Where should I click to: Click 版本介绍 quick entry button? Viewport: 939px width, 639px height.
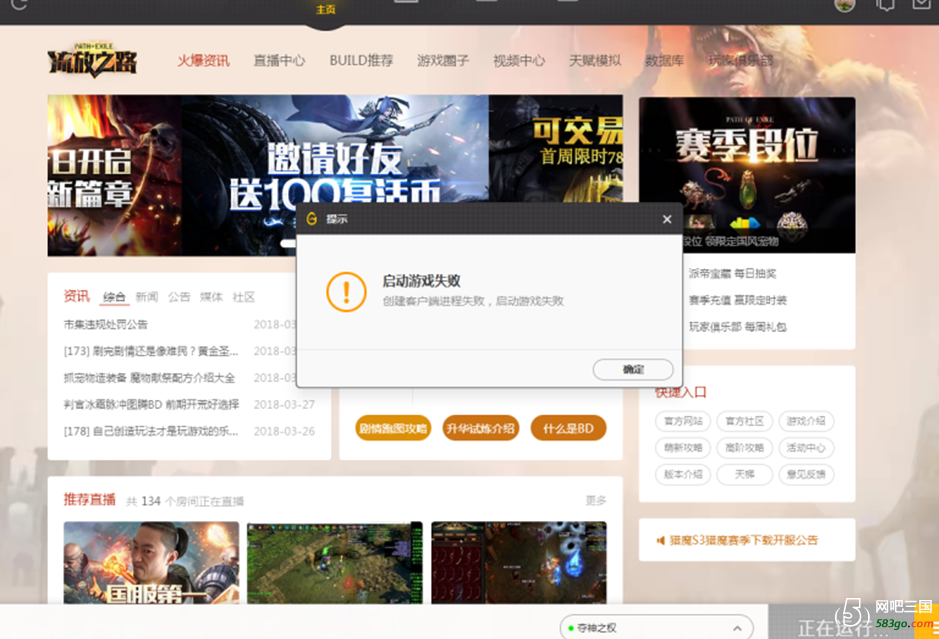coord(683,474)
